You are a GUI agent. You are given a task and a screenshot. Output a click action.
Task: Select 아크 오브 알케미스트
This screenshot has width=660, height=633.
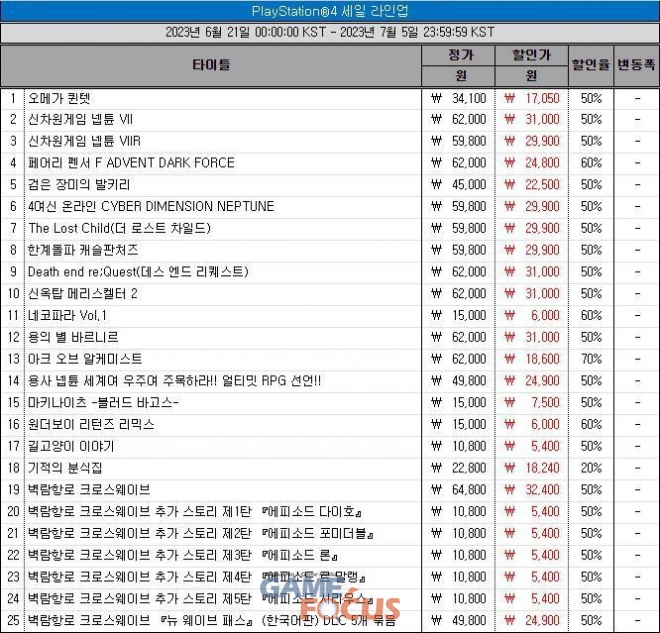coord(85,359)
